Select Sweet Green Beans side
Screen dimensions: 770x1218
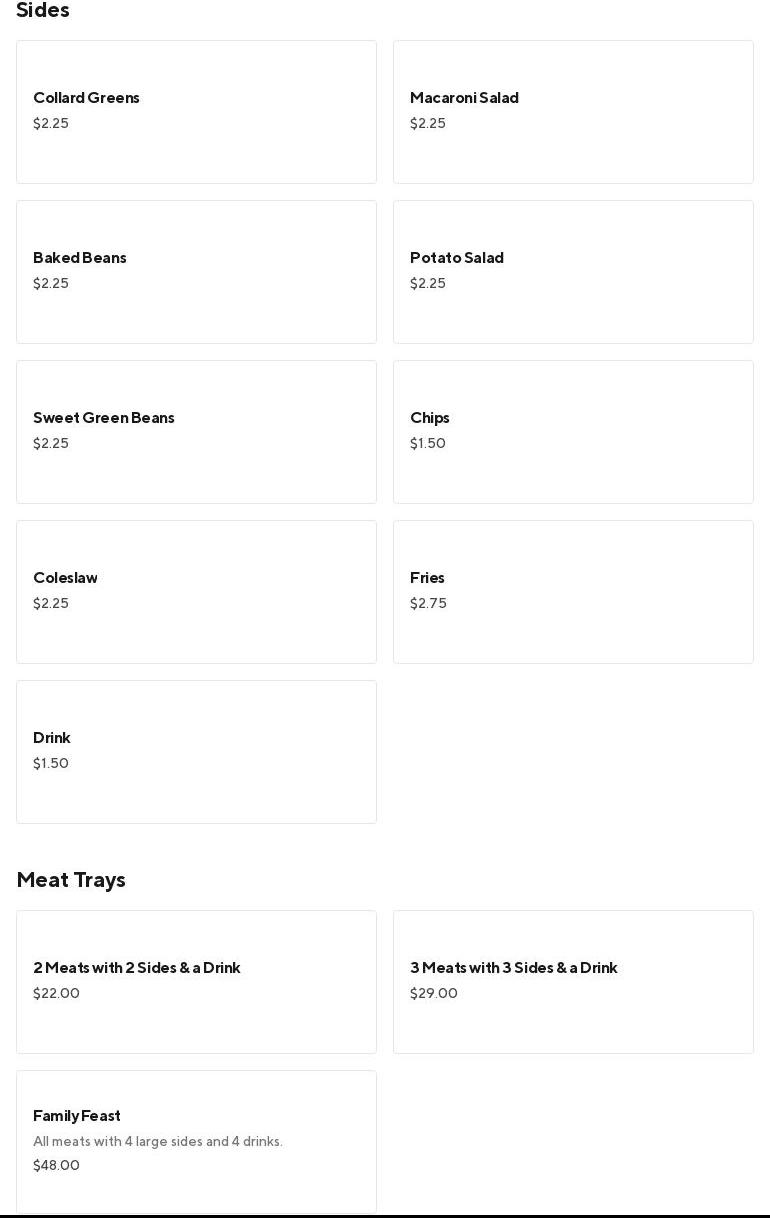[x=196, y=432]
